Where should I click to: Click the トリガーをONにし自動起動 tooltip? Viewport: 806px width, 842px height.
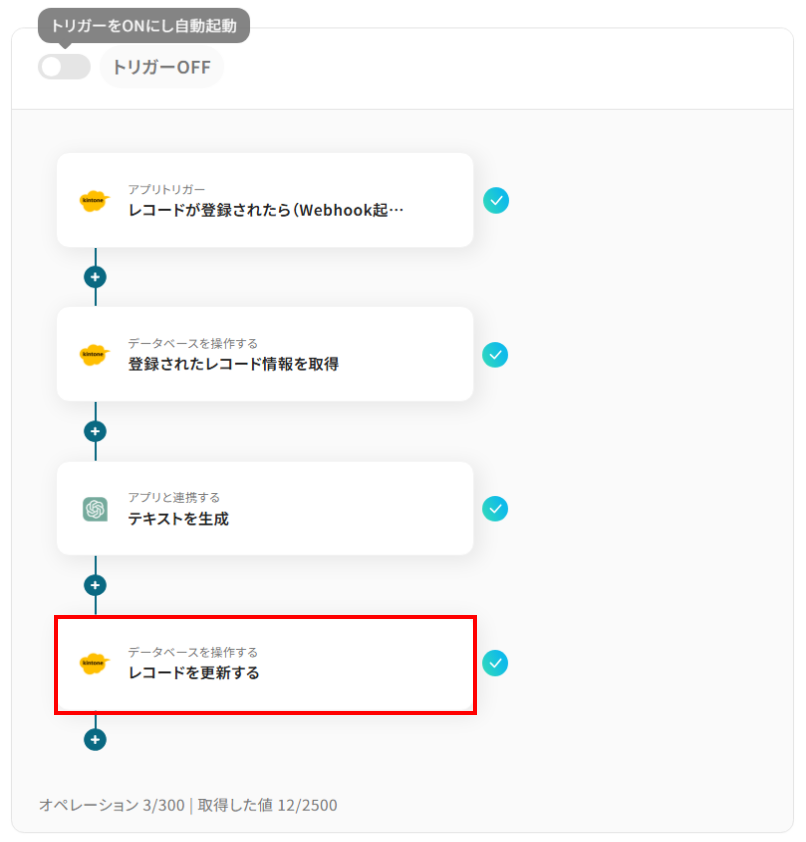(144, 24)
